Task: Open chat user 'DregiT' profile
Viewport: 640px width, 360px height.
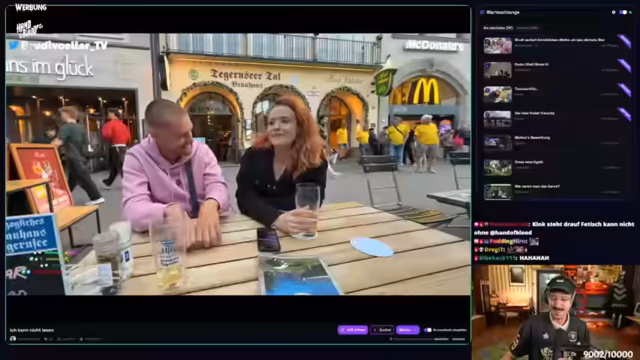Action: coord(495,249)
